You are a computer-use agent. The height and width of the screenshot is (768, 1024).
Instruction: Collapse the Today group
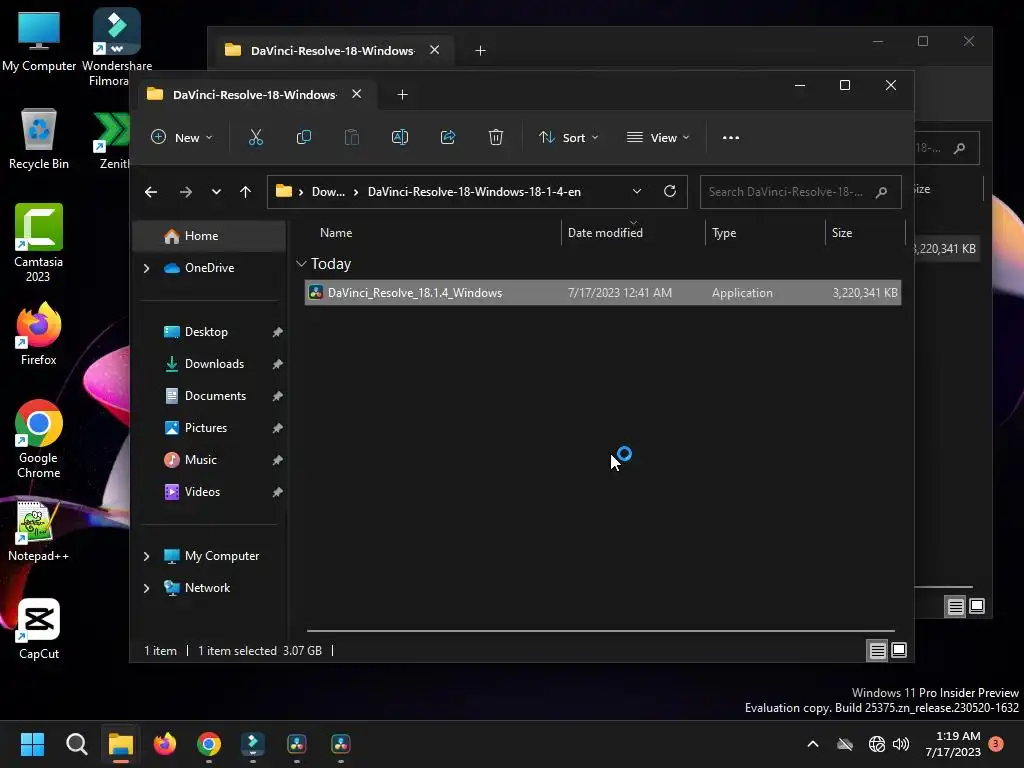[x=301, y=264]
